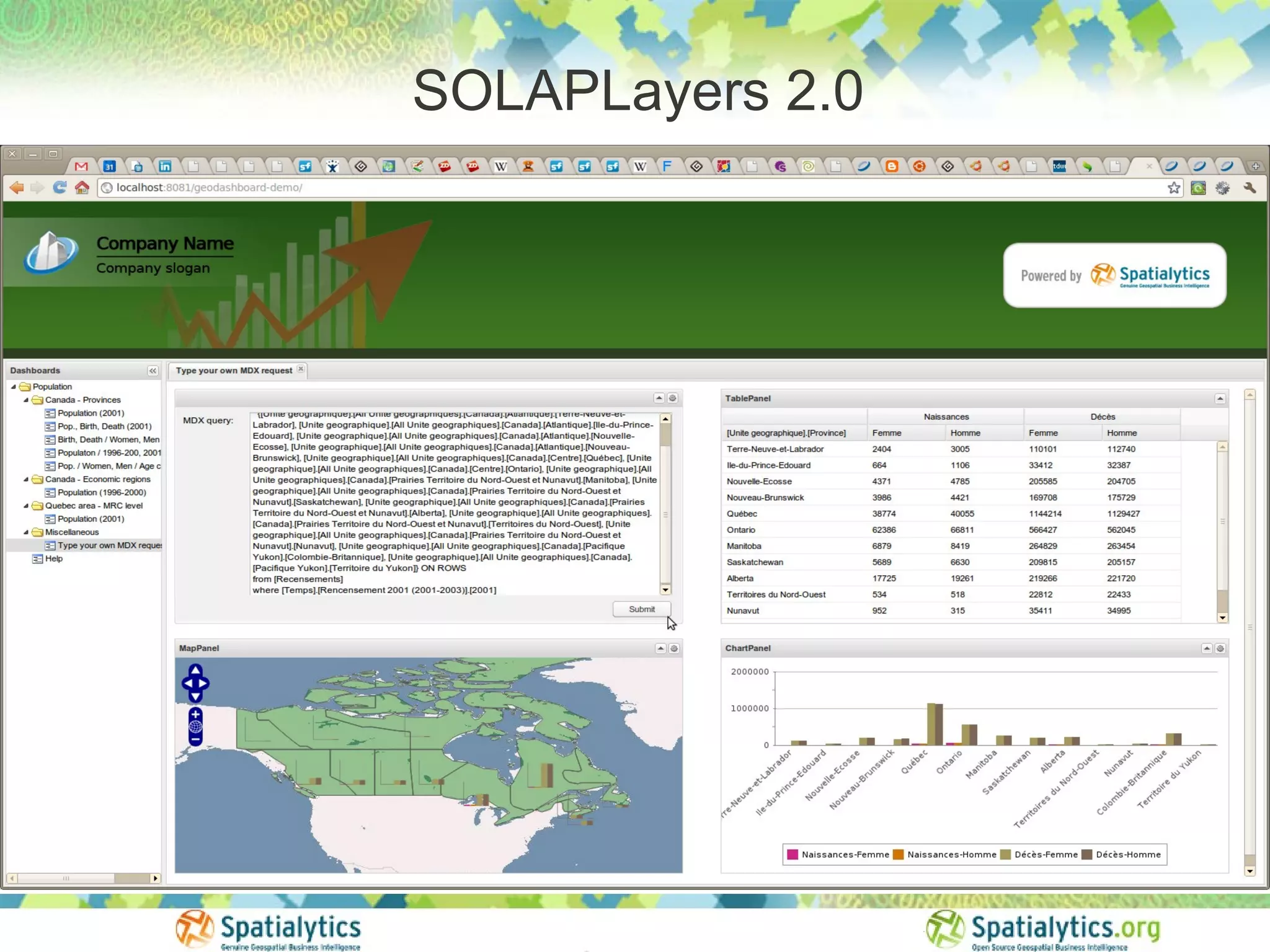Collapse the Miscellaneous folder
1270x952 pixels.
coord(26,532)
